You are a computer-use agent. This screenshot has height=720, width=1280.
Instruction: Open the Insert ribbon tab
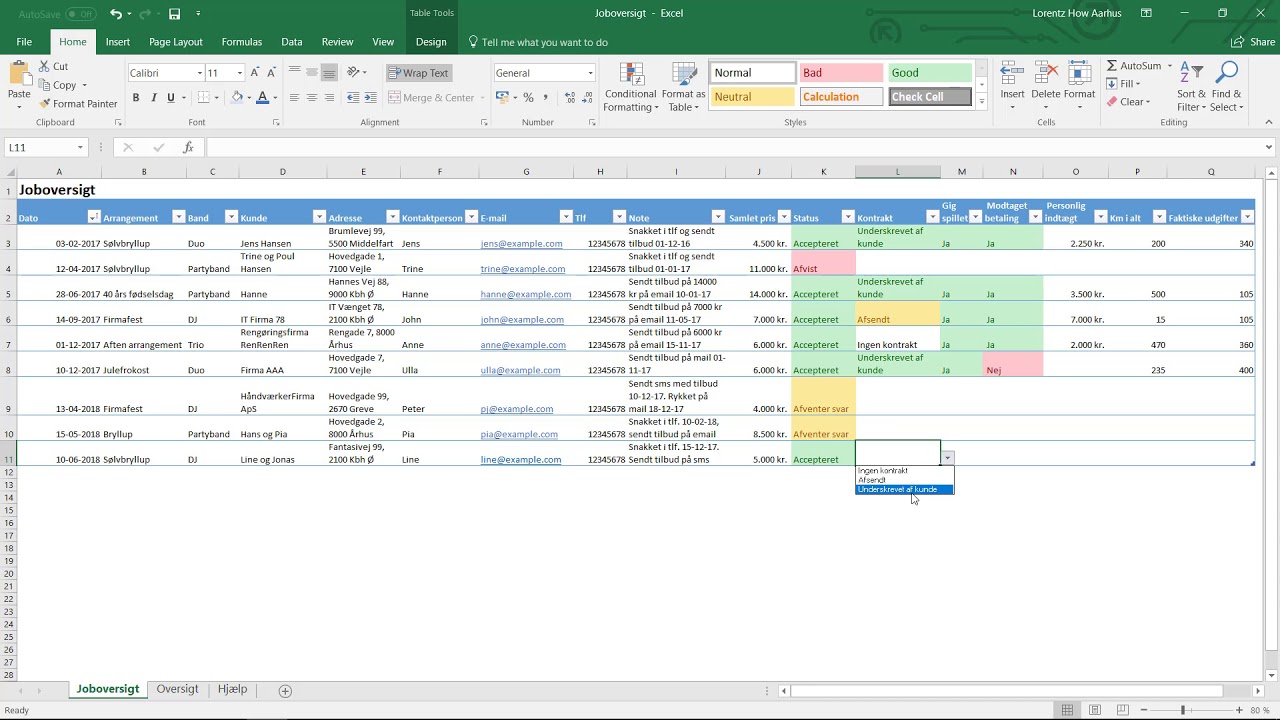[x=118, y=42]
